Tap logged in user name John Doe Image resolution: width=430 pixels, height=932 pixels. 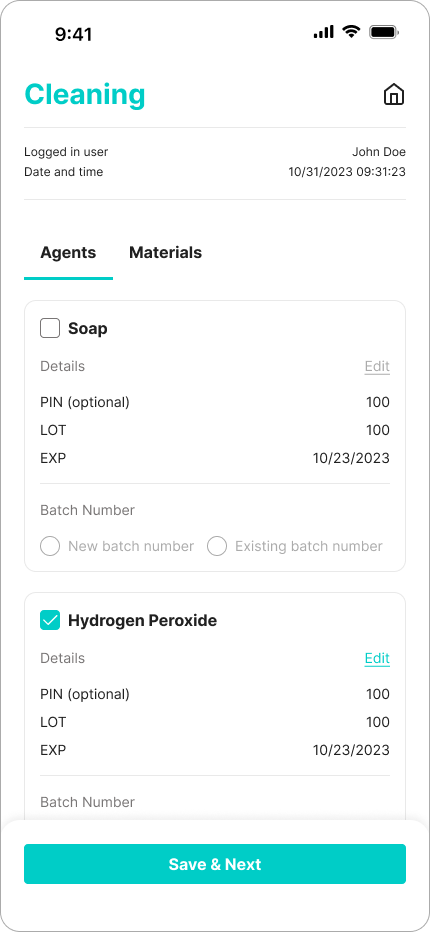click(379, 152)
